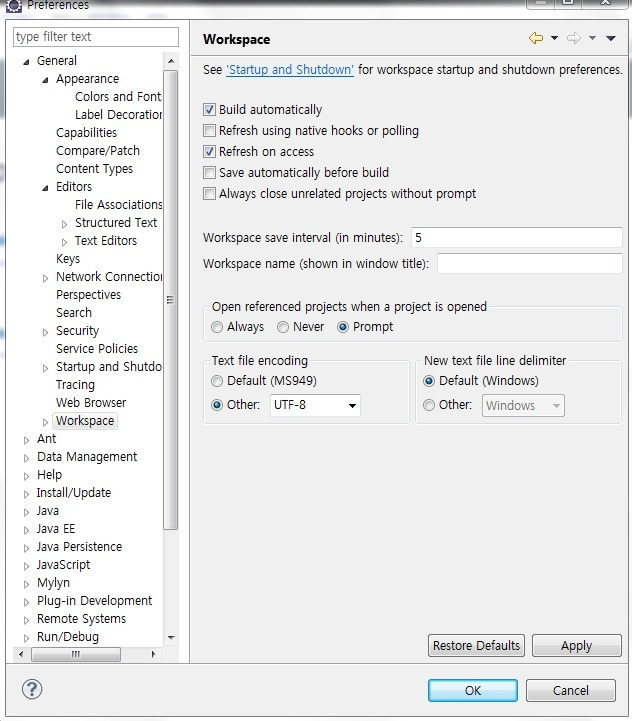The image size is (632, 721).
Task: Open the UTF-8 encoding combo box
Action: [x=315, y=405]
